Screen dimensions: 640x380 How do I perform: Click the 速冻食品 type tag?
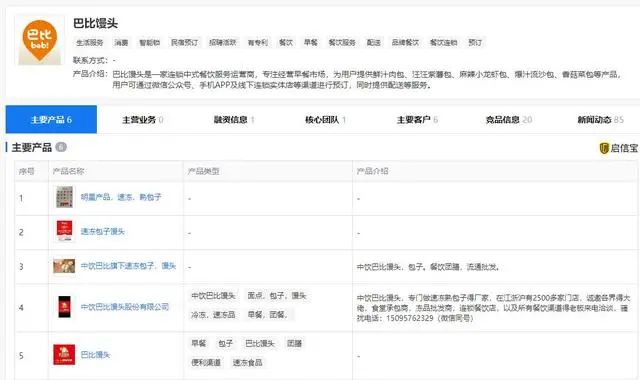247,362
